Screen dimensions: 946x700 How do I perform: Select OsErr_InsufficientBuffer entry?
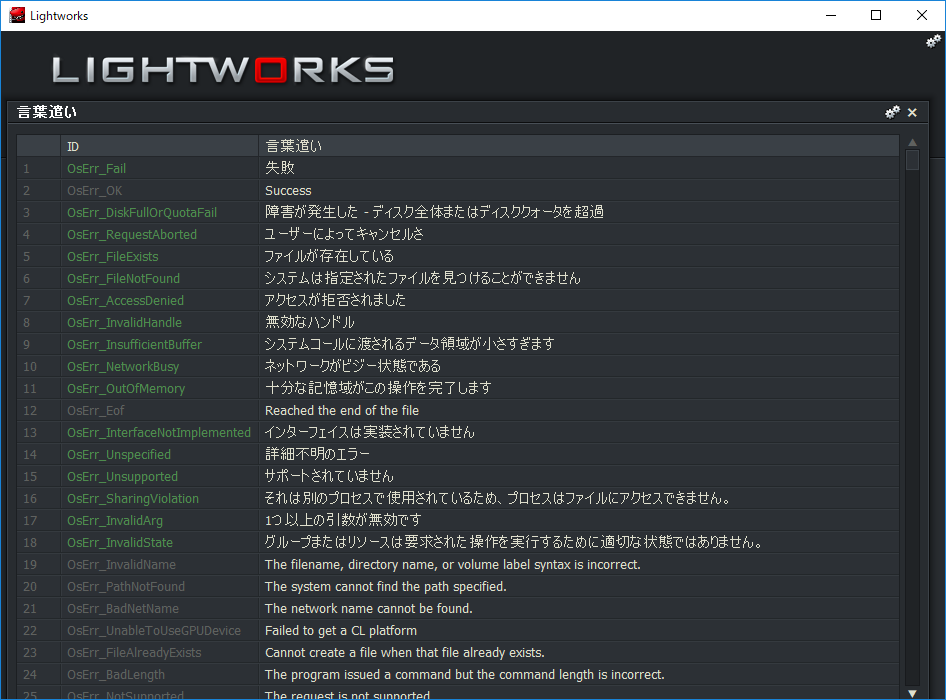coord(159,345)
